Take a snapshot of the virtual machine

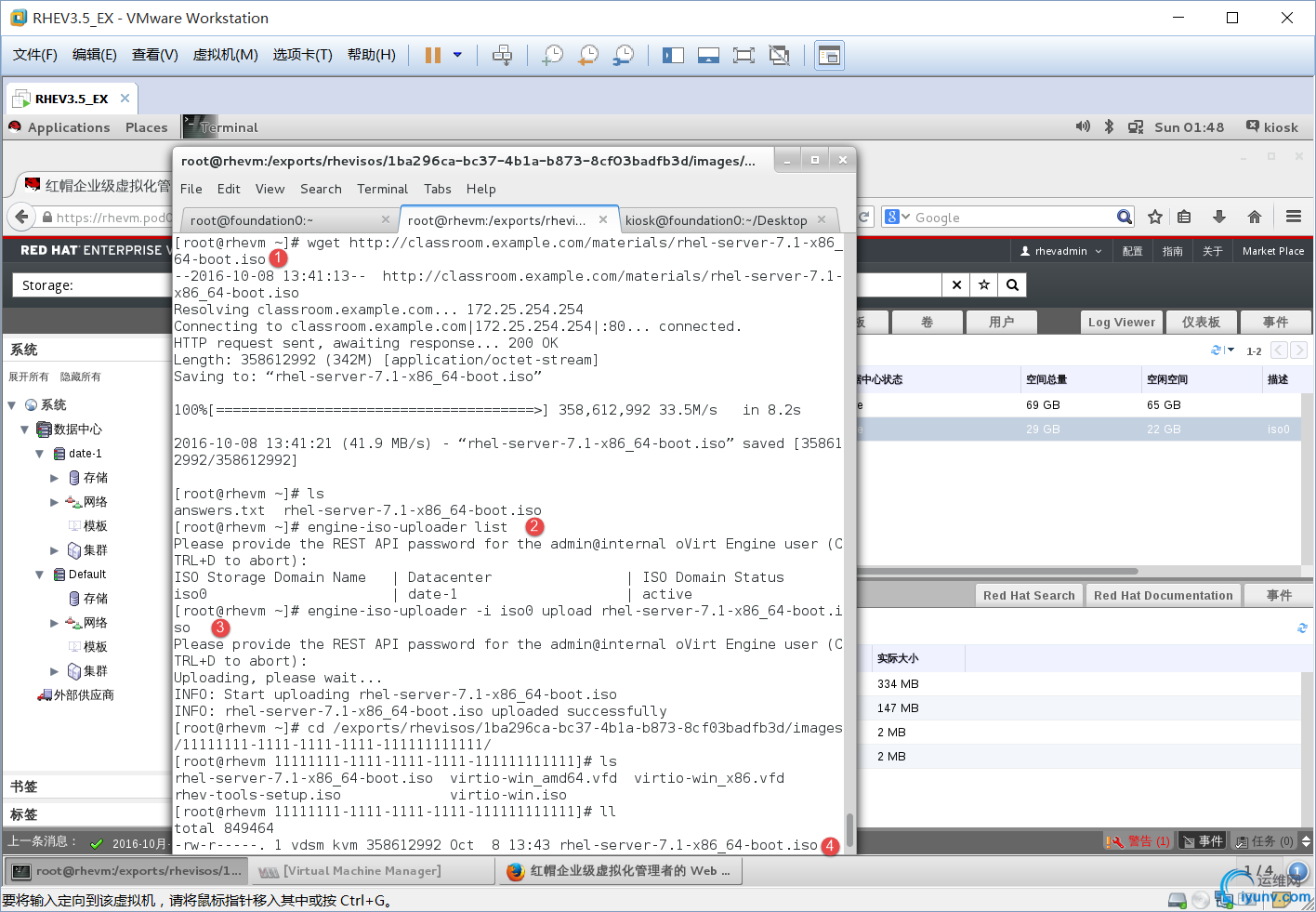point(552,56)
